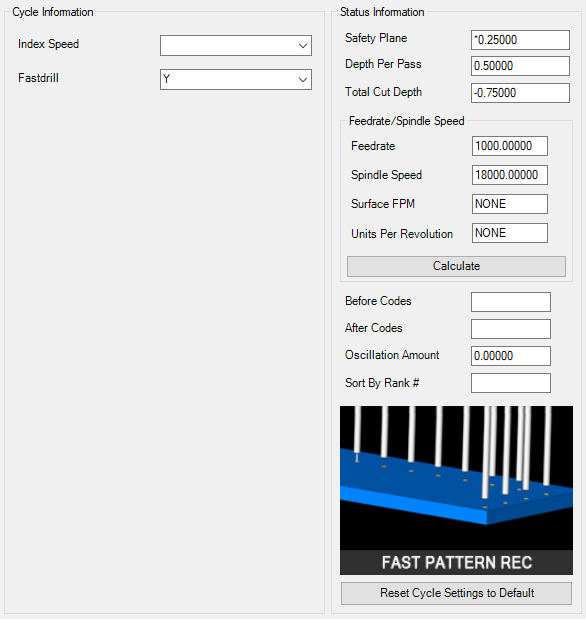The width and height of the screenshot is (586, 619).
Task: Click the Calculate button
Action: tap(456, 266)
